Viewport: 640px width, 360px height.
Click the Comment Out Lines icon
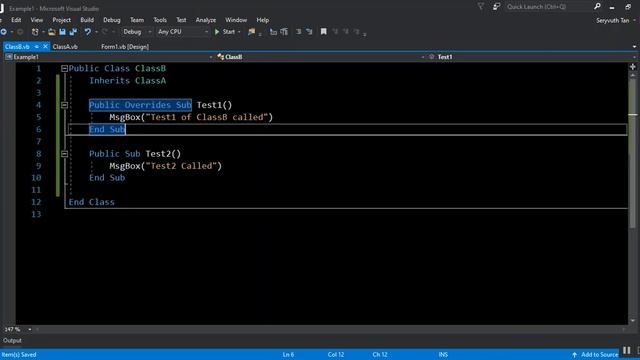tap(298, 32)
